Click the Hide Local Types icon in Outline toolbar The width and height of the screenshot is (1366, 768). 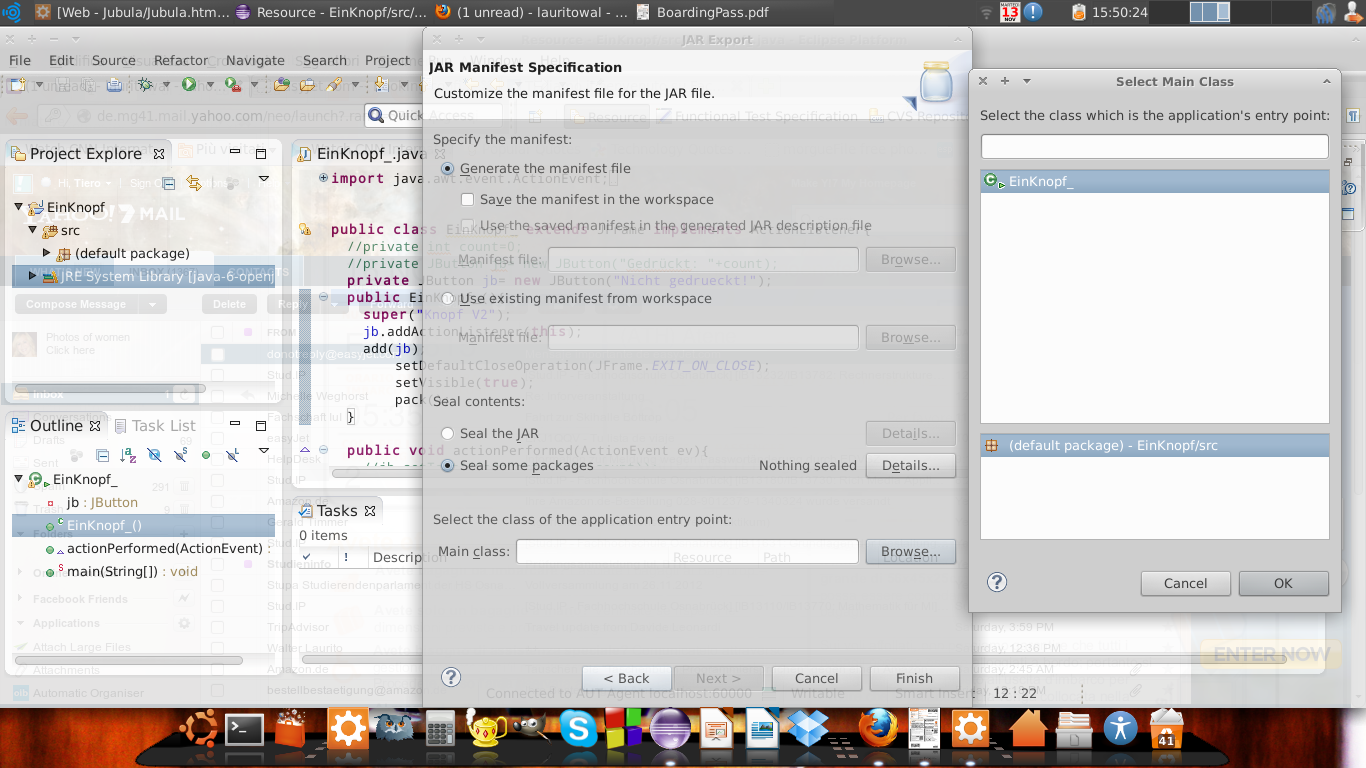(x=232, y=455)
